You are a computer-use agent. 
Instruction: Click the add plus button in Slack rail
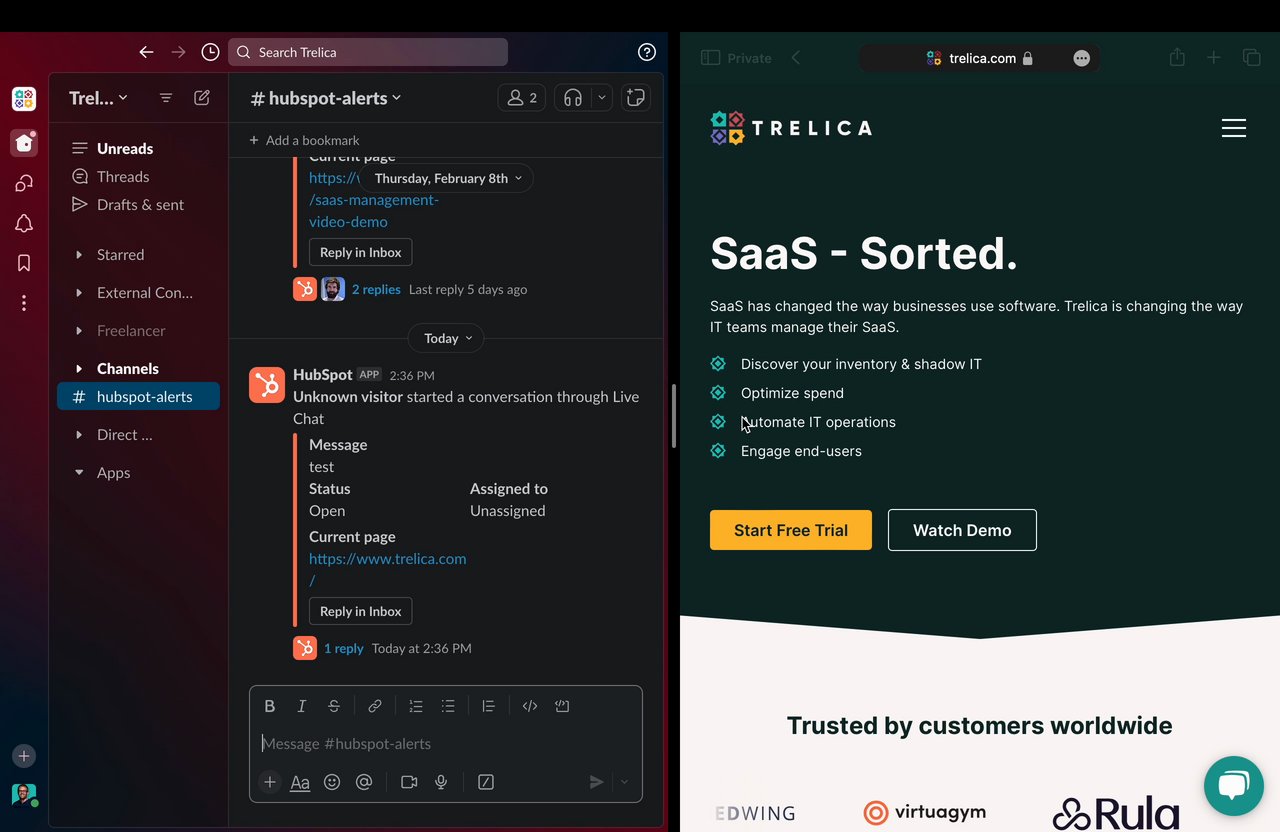tap(24, 756)
